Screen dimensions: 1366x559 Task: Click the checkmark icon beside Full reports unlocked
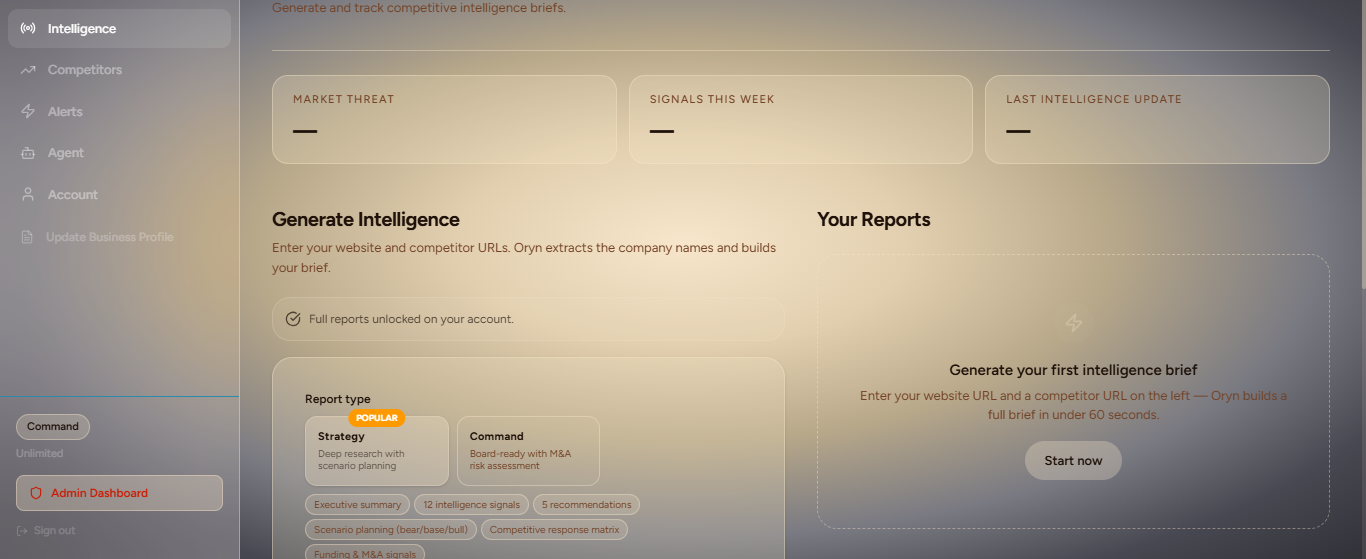(293, 319)
